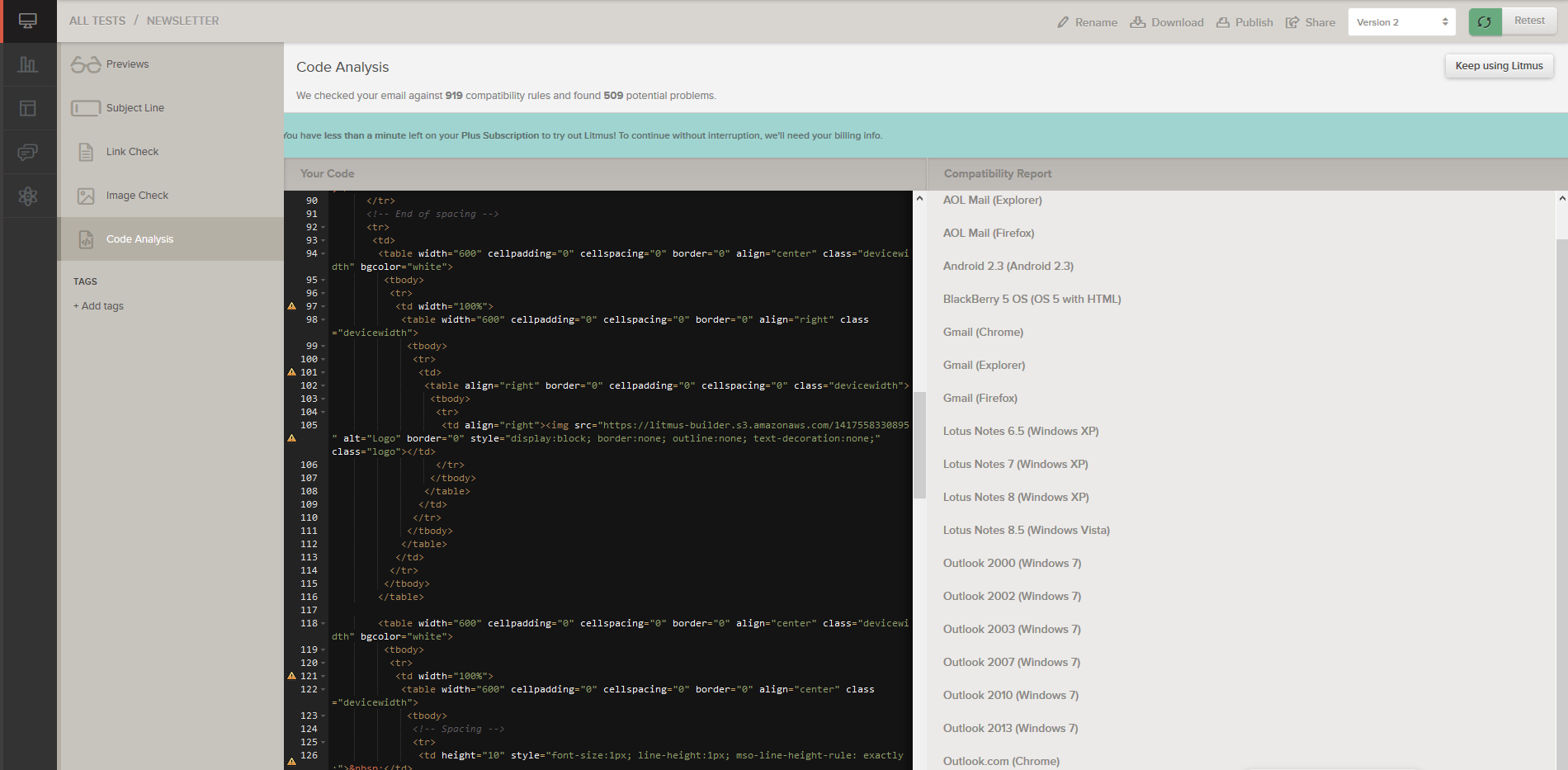This screenshot has width=1568, height=770.
Task: Click the Publish button
Action: pos(1244,22)
